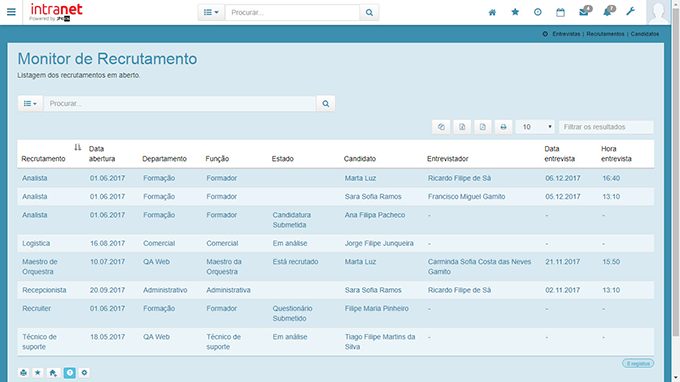The height and width of the screenshot is (382, 680).
Task: Click interviewer Carminda Sofia Costa das Neves Gamito
Action: [x=480, y=267]
